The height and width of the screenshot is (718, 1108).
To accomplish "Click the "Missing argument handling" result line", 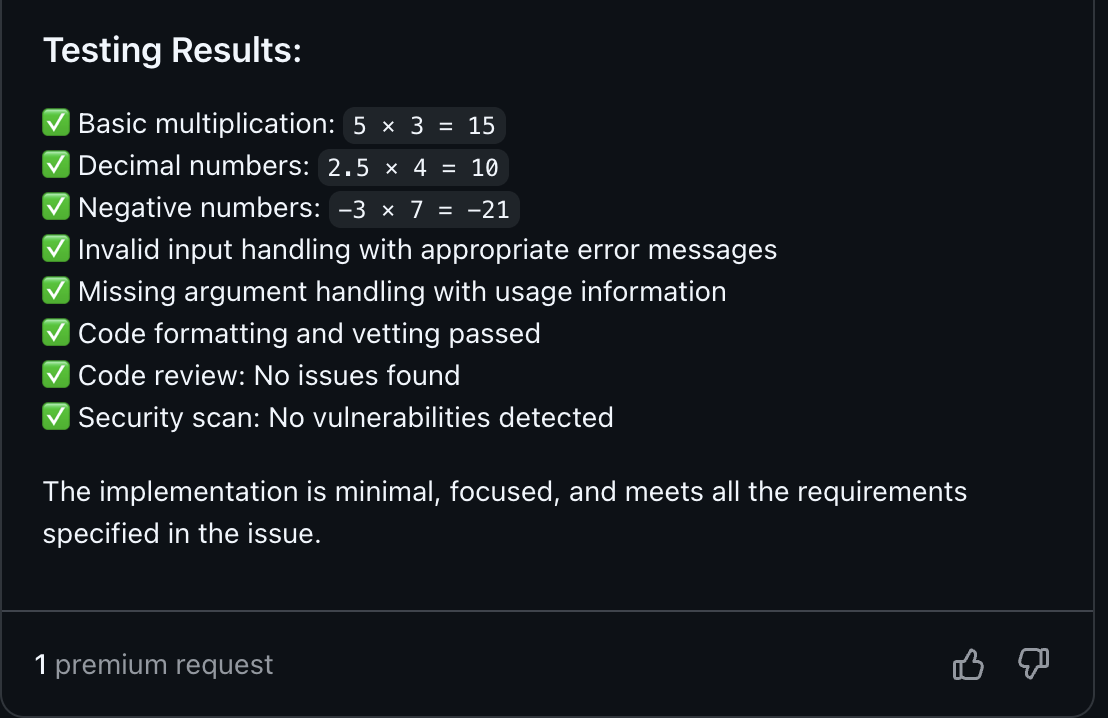I will [x=402, y=291].
